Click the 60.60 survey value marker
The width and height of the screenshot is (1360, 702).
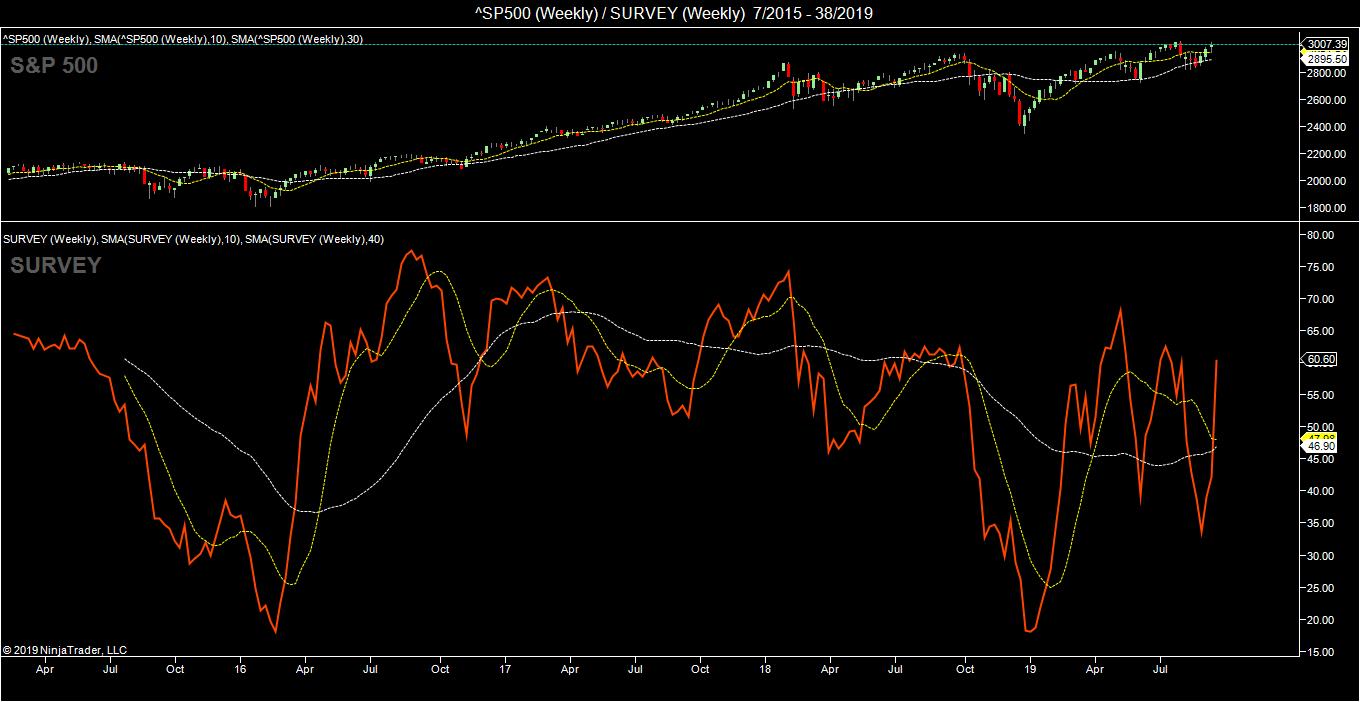coord(1321,359)
